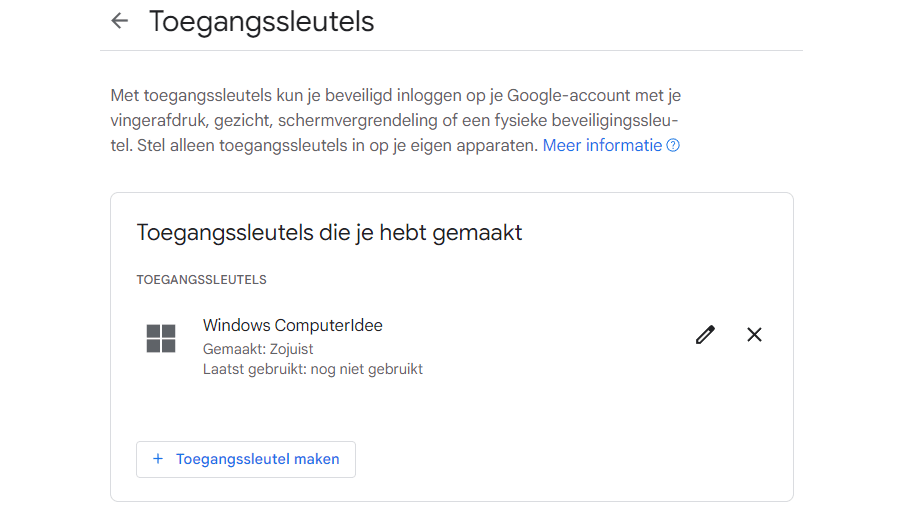Click the right dark green page margin
This screenshot has width=903, height=508.
pyautogui.click(x=853, y=254)
